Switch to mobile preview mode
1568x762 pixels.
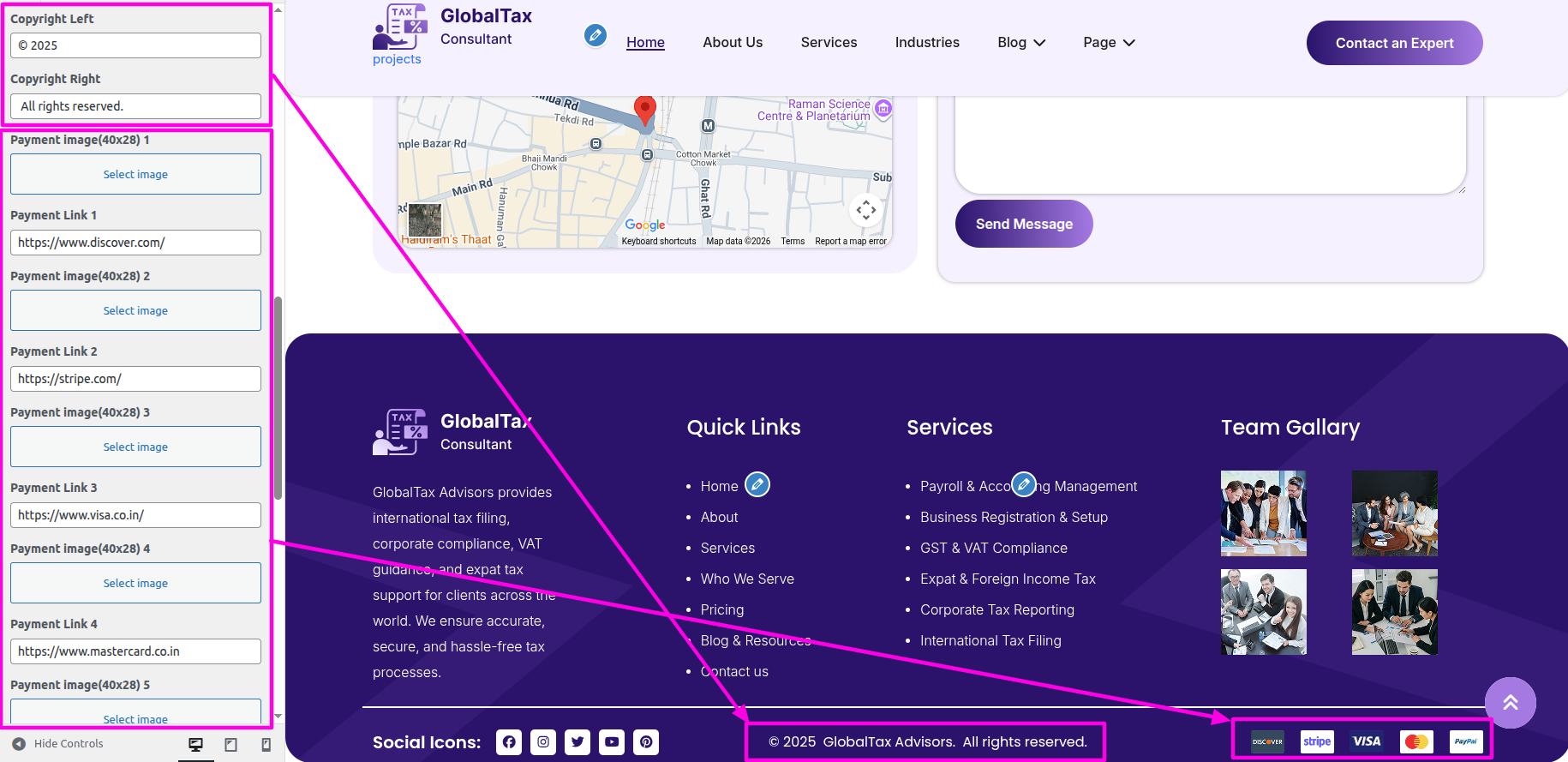coord(266,744)
